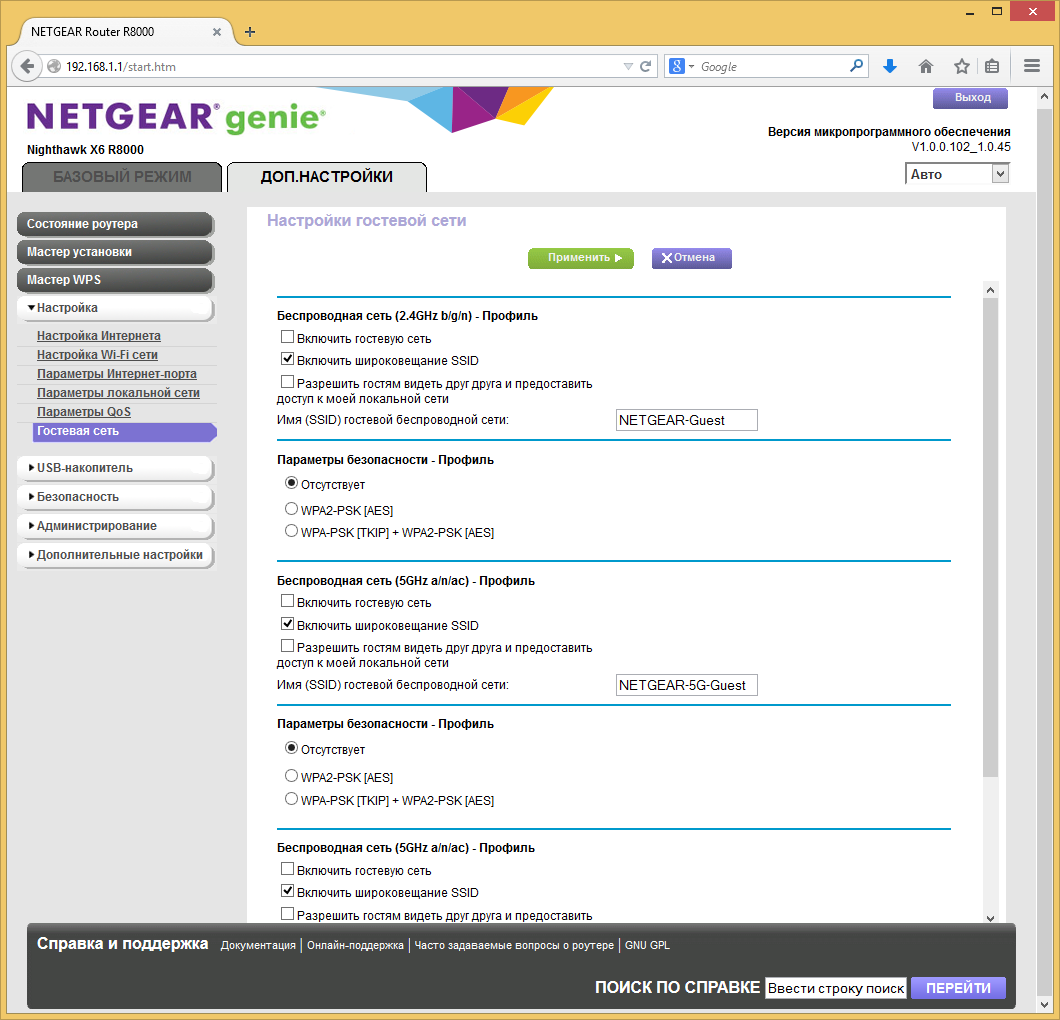This screenshot has height=1020, width=1060.
Task: Switch to the ДОП.НАСТРОЙКИ tab
Action: [327, 177]
